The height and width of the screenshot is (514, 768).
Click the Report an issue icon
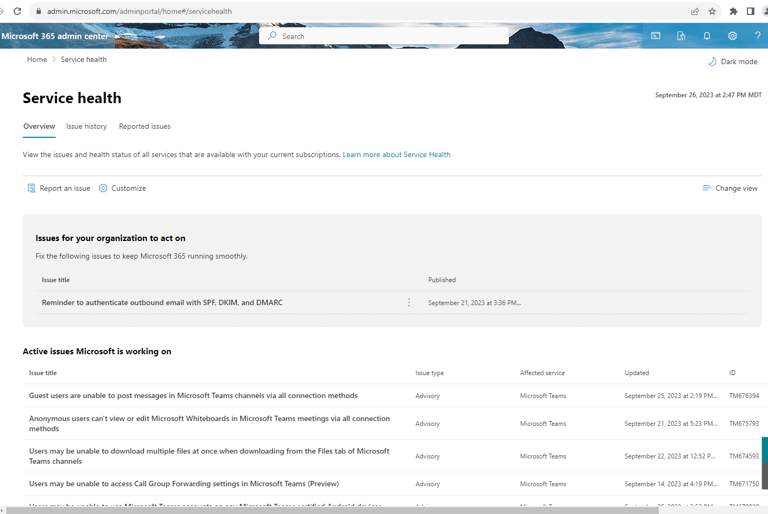click(x=31, y=188)
